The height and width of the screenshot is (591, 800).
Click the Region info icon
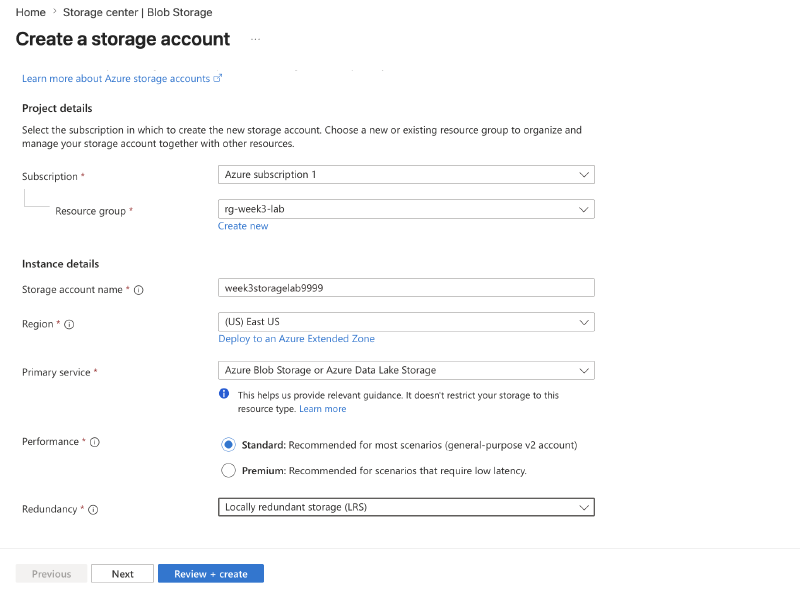[69, 324]
